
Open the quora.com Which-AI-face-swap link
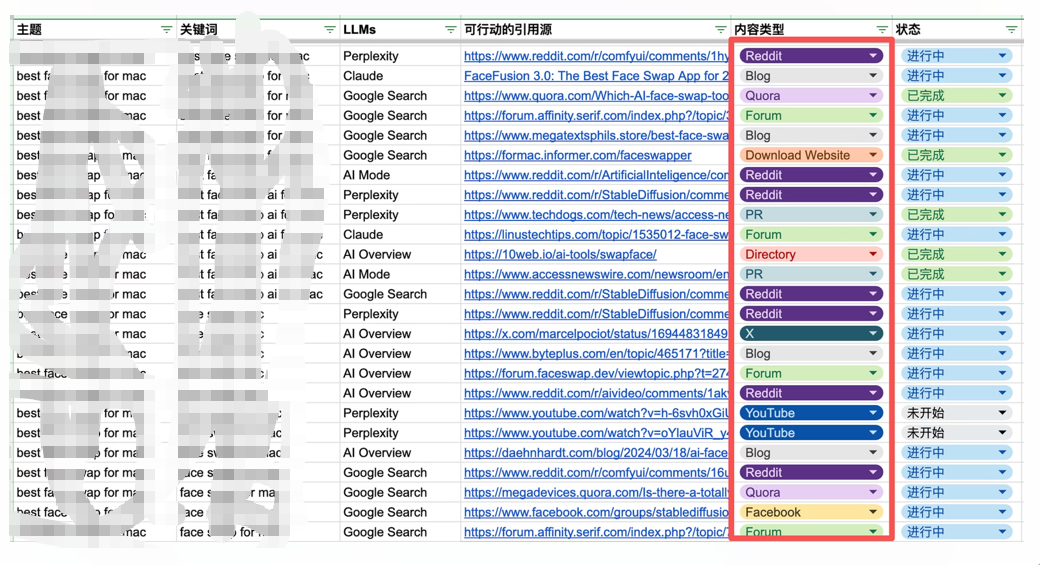coord(596,95)
